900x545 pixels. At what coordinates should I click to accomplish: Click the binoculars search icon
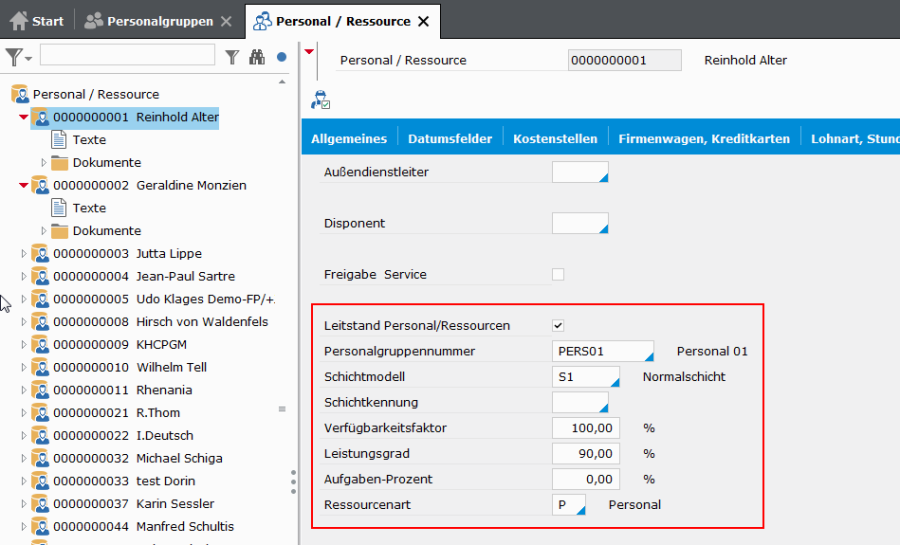point(257,57)
